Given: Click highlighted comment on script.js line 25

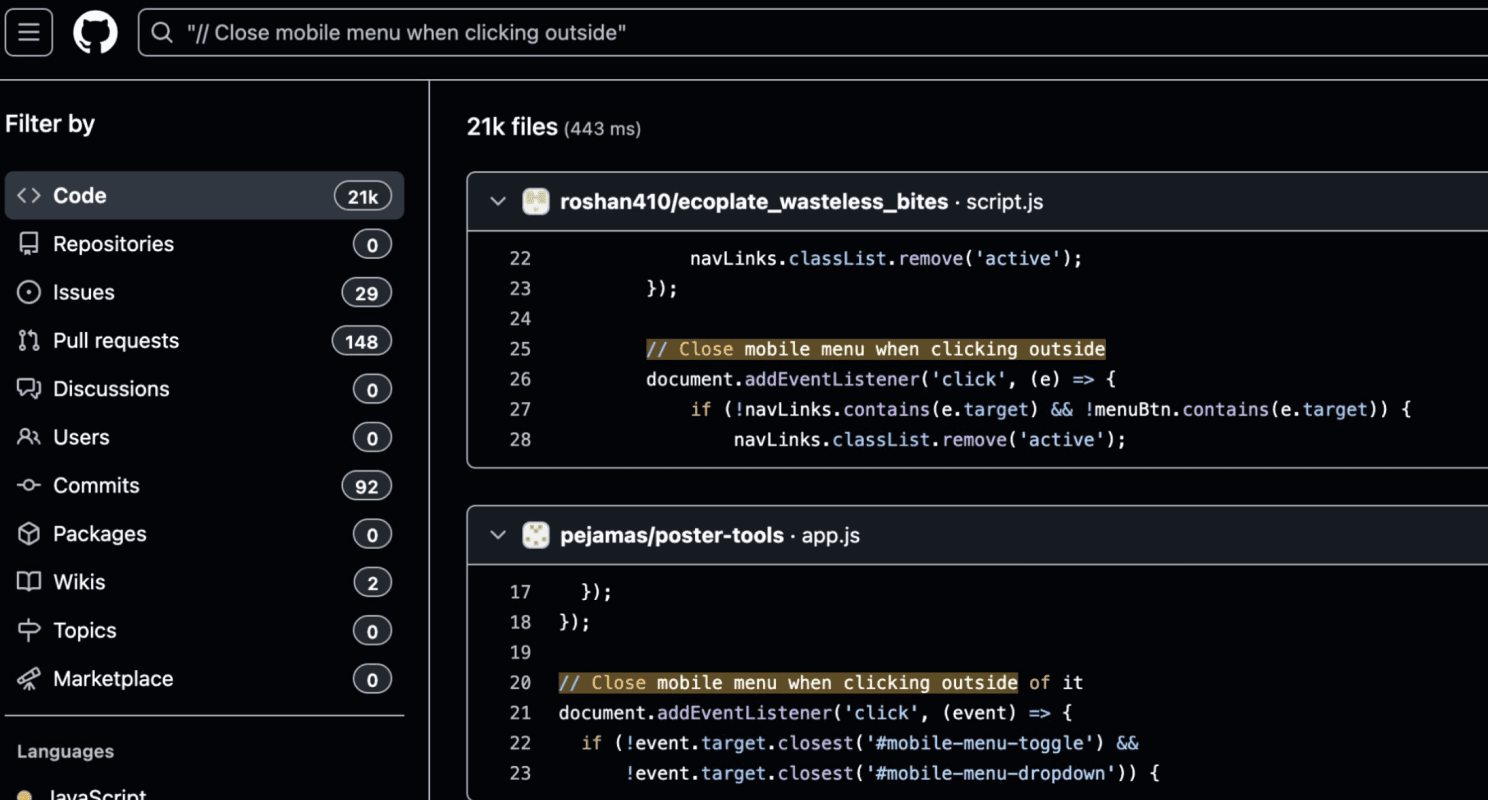Looking at the screenshot, I should 876,349.
